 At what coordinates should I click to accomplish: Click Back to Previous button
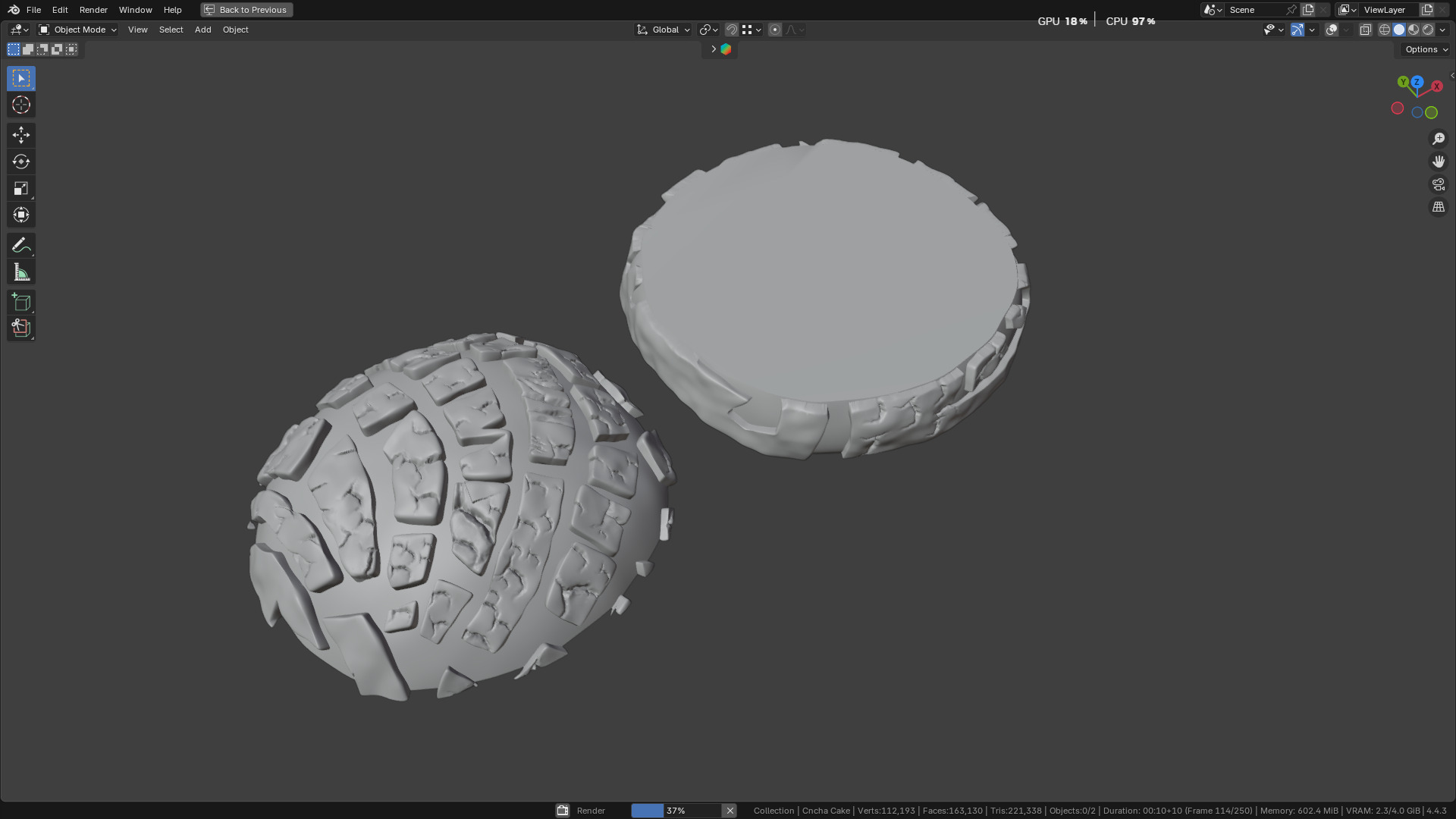coord(246,10)
